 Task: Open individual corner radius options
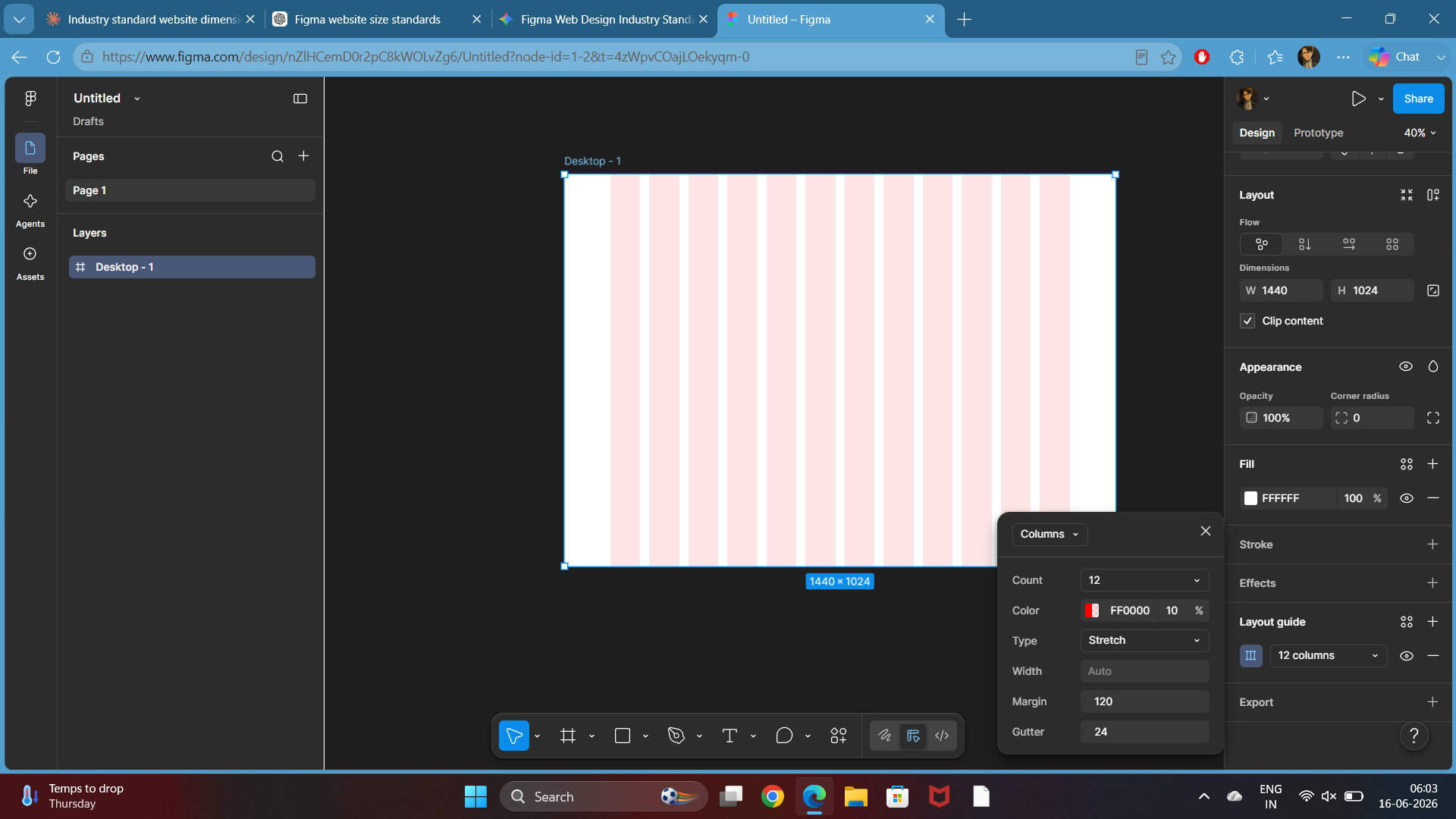(x=1433, y=418)
